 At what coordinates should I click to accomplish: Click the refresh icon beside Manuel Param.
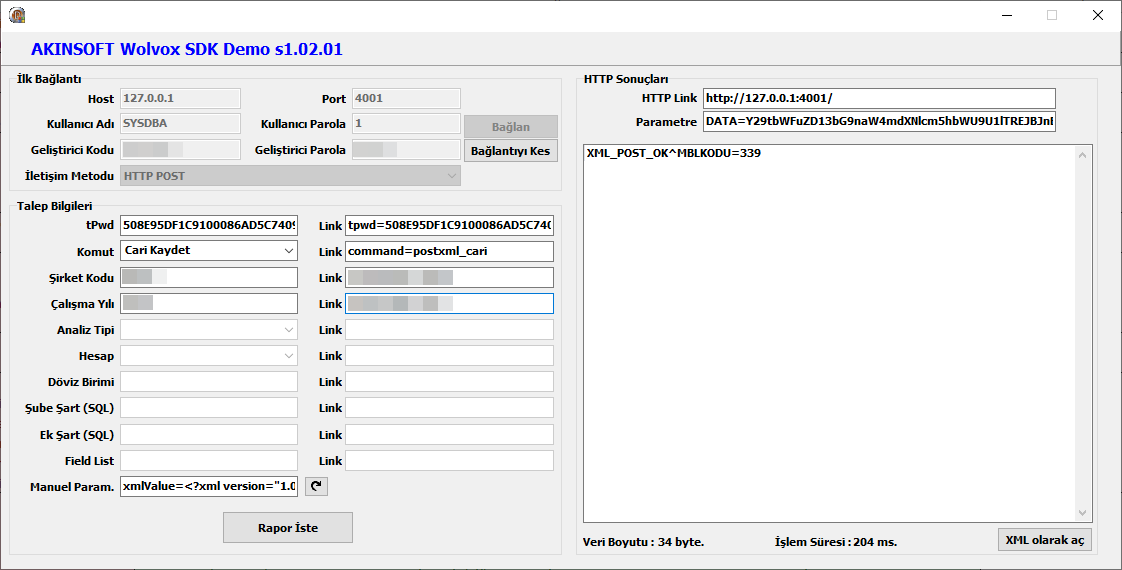click(316, 487)
